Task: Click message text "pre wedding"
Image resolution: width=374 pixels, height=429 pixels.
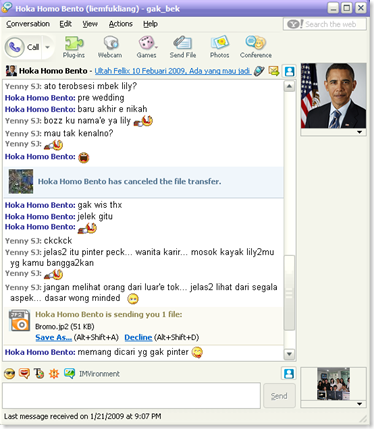Action: pyautogui.click(x=101, y=98)
